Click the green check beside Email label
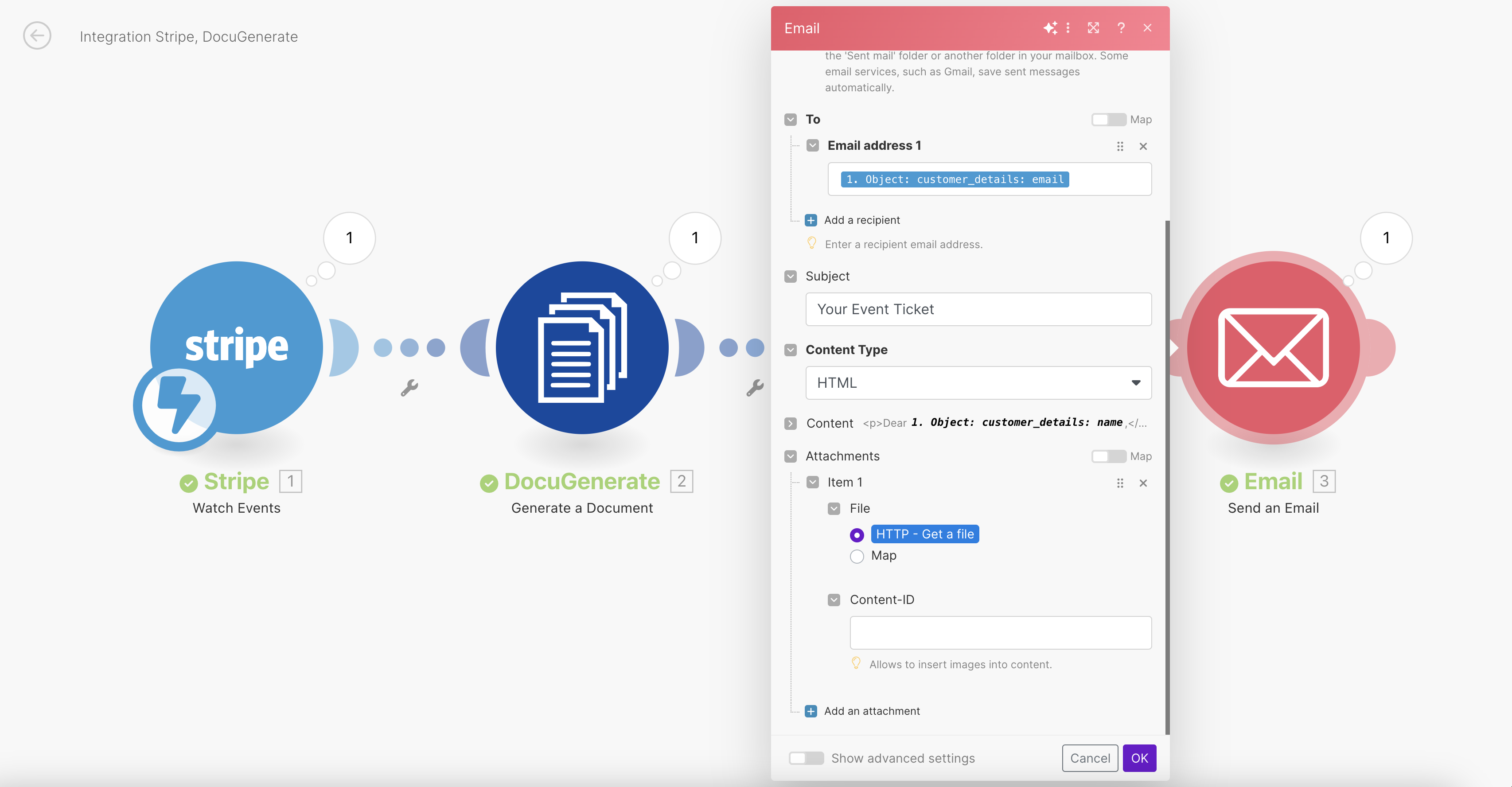 [x=1229, y=483]
